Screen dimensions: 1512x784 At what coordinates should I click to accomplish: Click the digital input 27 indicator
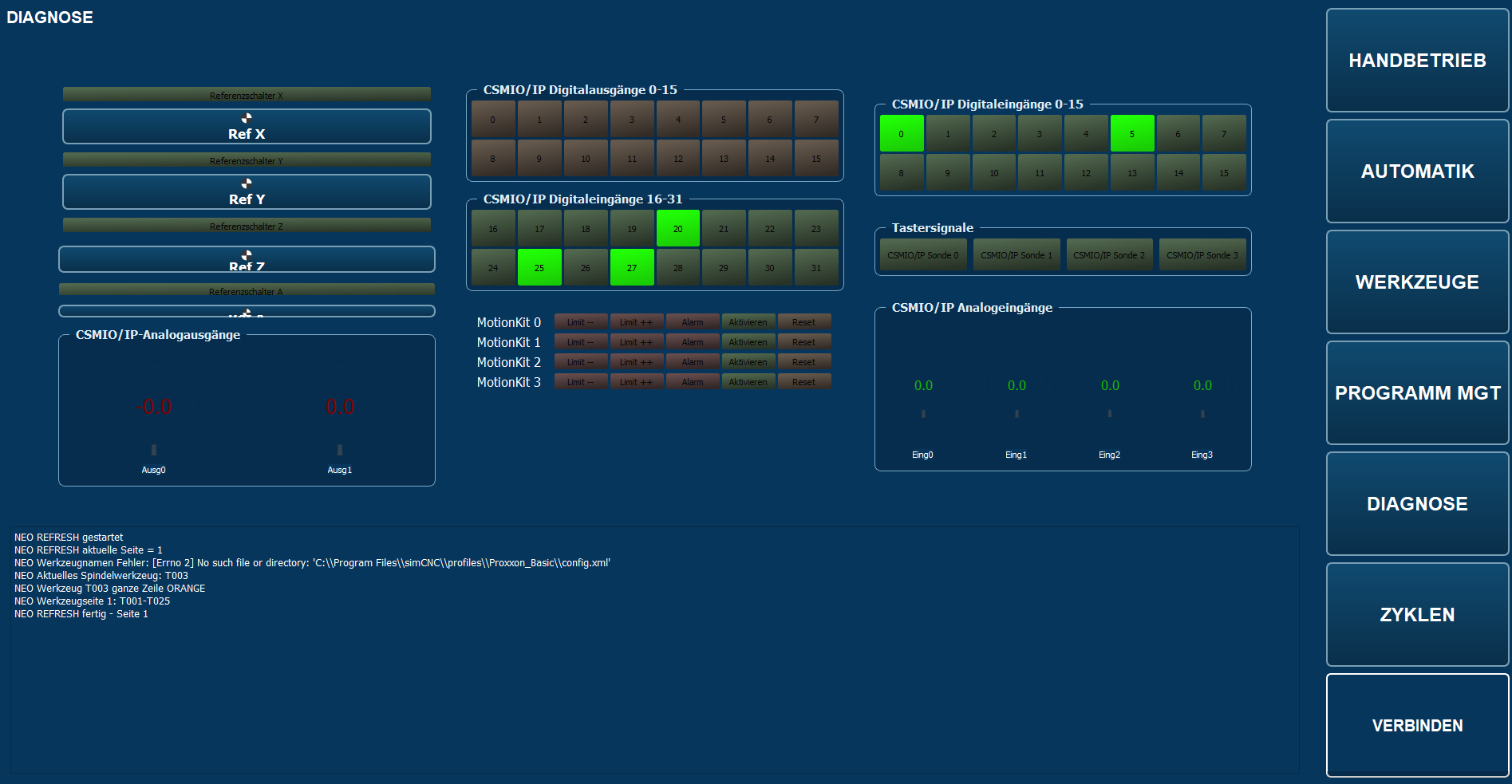point(631,267)
